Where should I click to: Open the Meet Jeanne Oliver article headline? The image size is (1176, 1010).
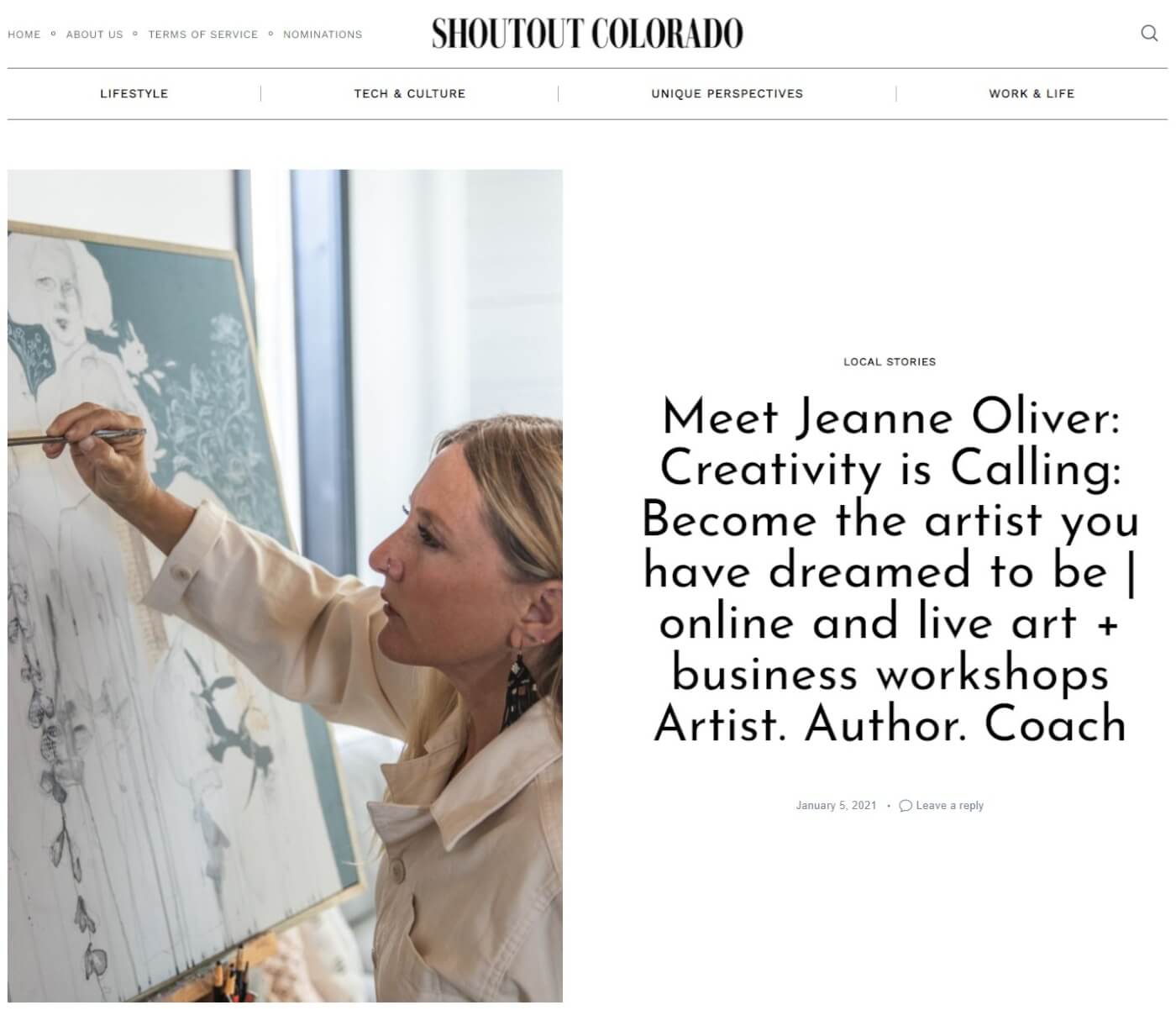[x=890, y=571]
